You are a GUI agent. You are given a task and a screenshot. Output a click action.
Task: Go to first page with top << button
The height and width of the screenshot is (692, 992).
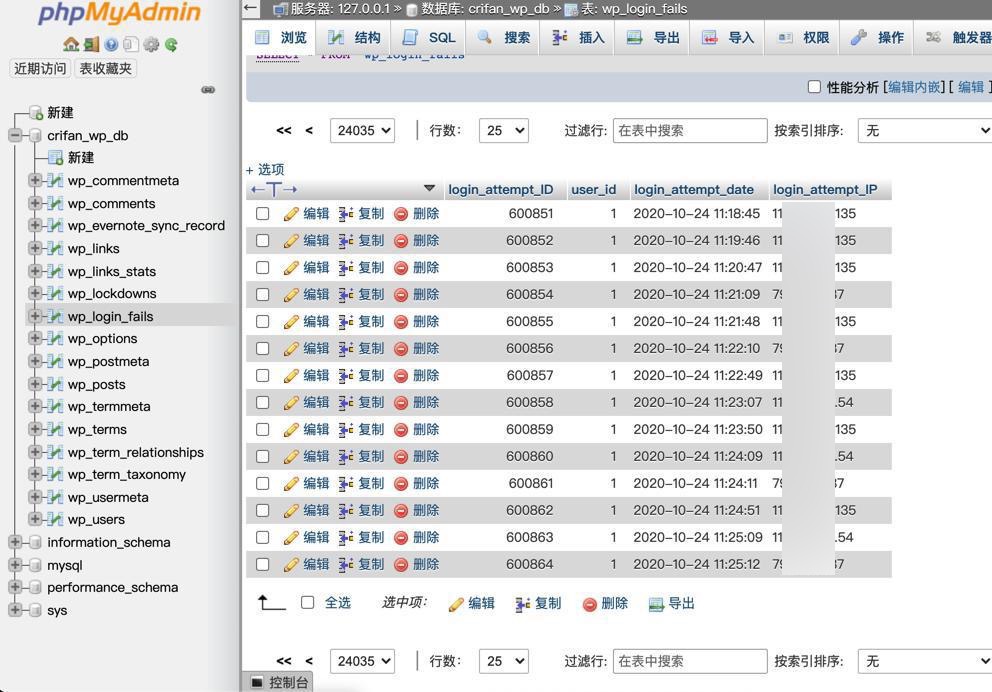click(284, 131)
